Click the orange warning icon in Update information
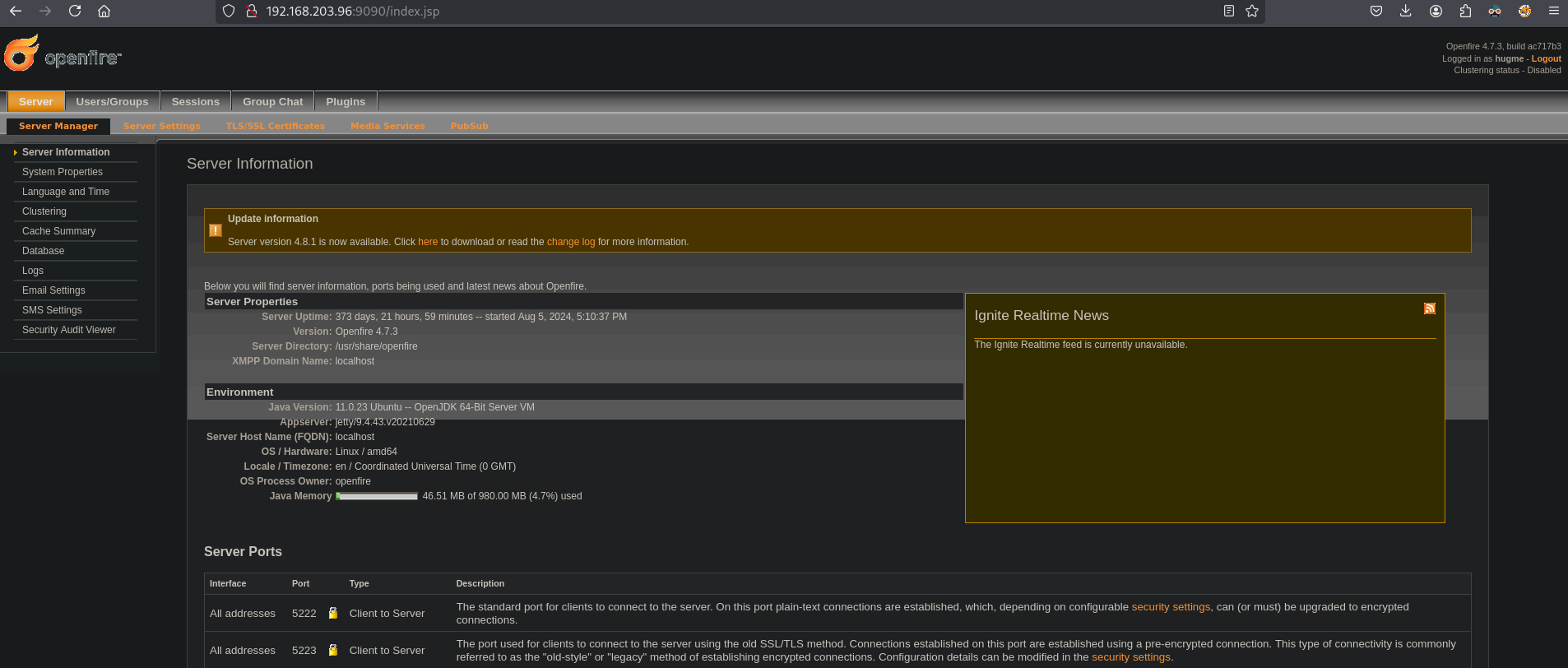The width and height of the screenshot is (1568, 668). coord(215,231)
